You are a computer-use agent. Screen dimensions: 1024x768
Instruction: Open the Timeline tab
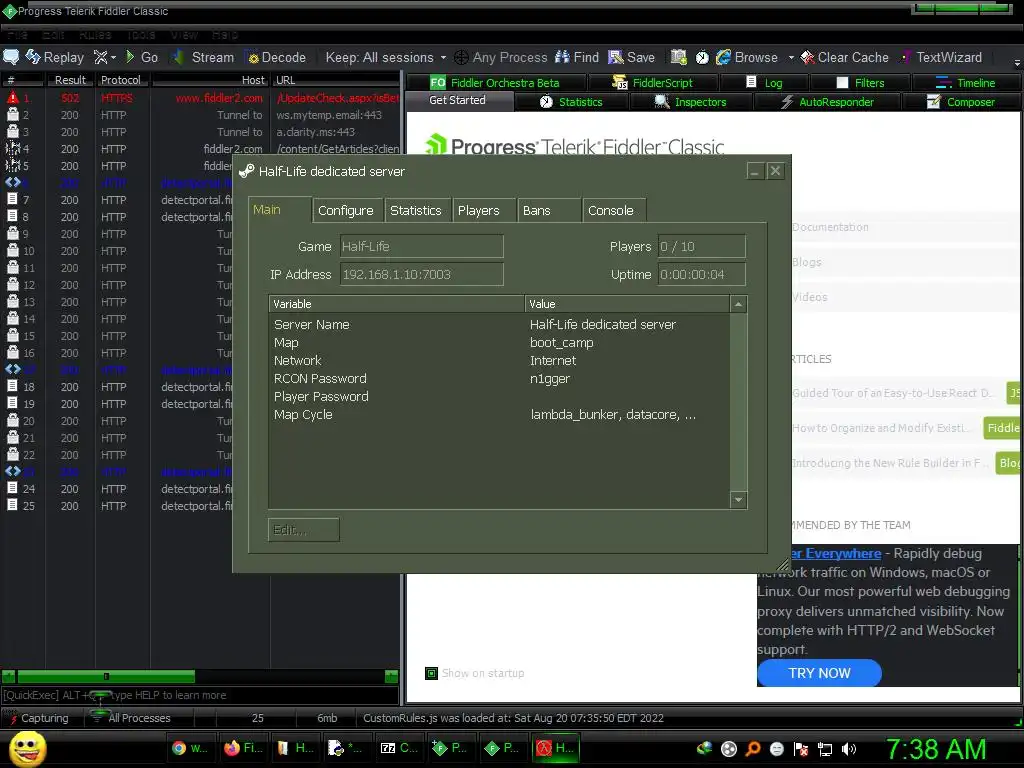pos(966,83)
